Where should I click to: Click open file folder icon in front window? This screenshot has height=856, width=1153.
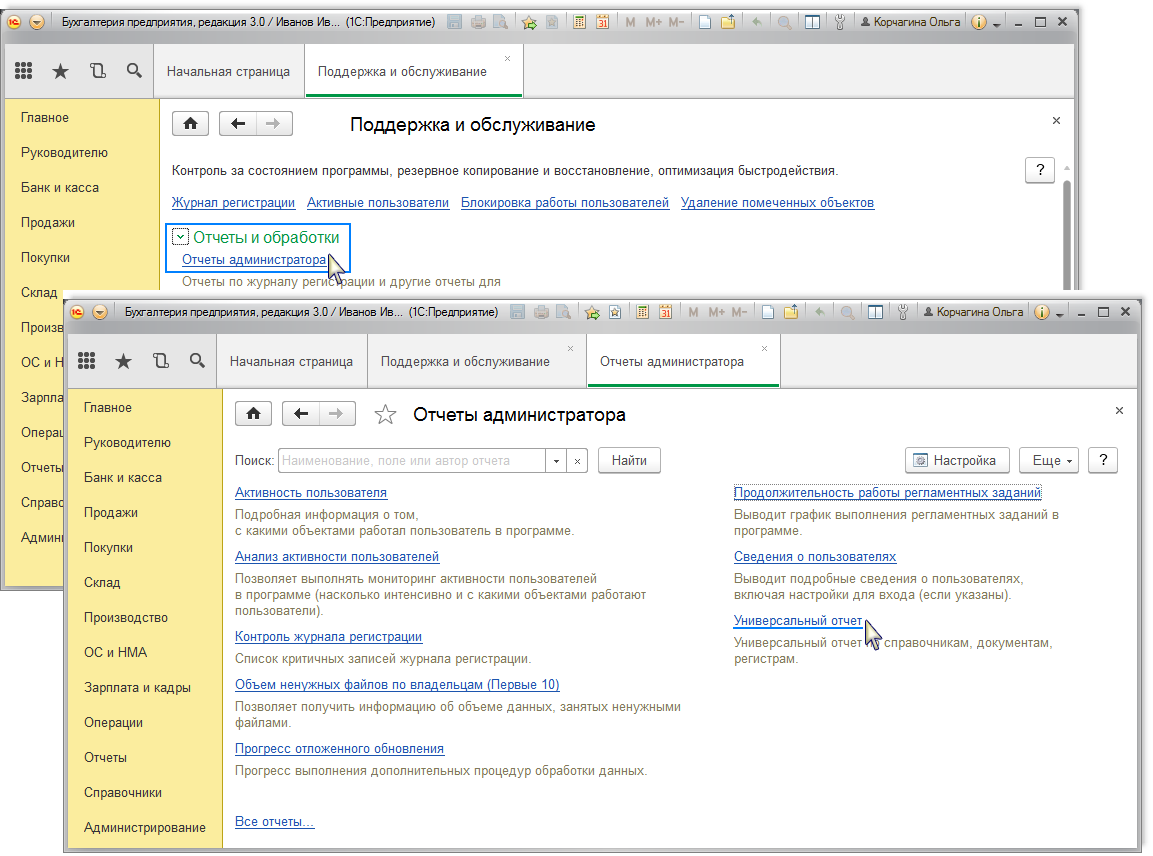790,312
